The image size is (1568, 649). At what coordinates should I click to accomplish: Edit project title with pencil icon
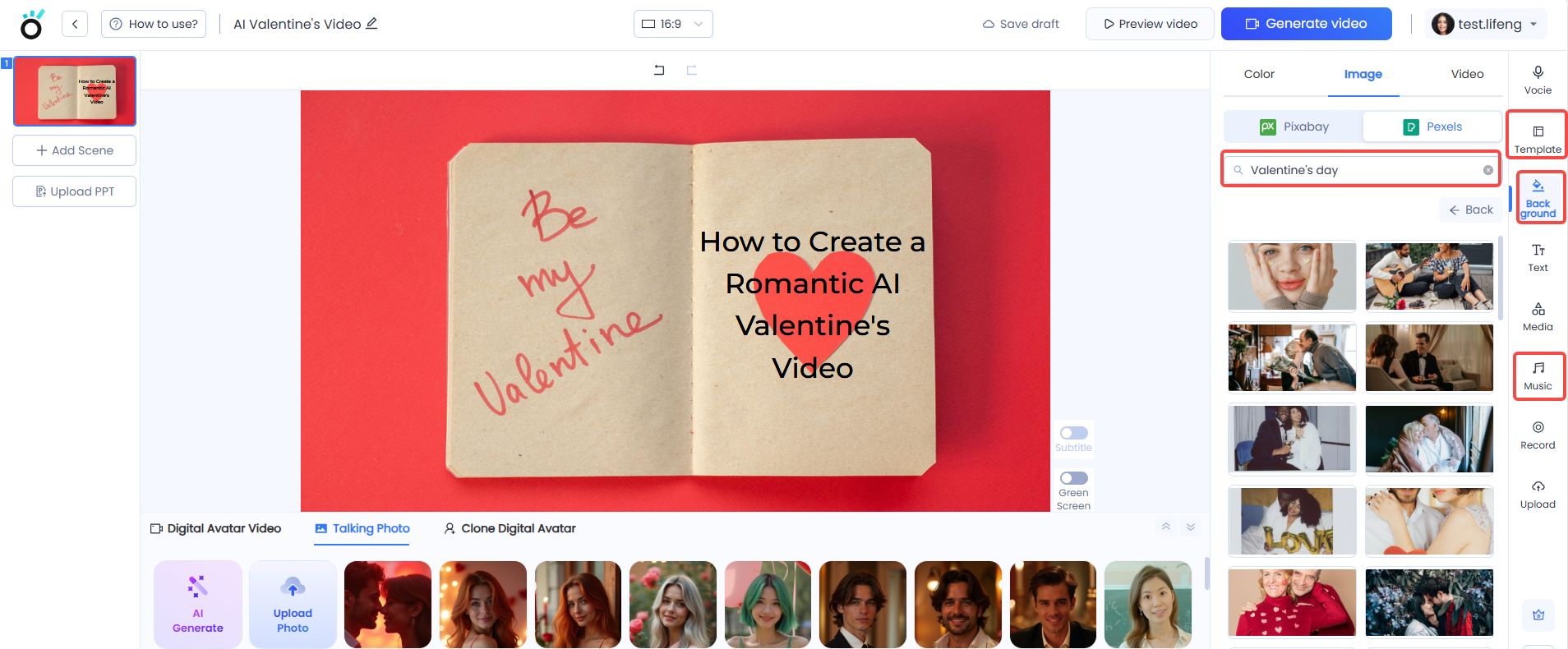coord(371,24)
